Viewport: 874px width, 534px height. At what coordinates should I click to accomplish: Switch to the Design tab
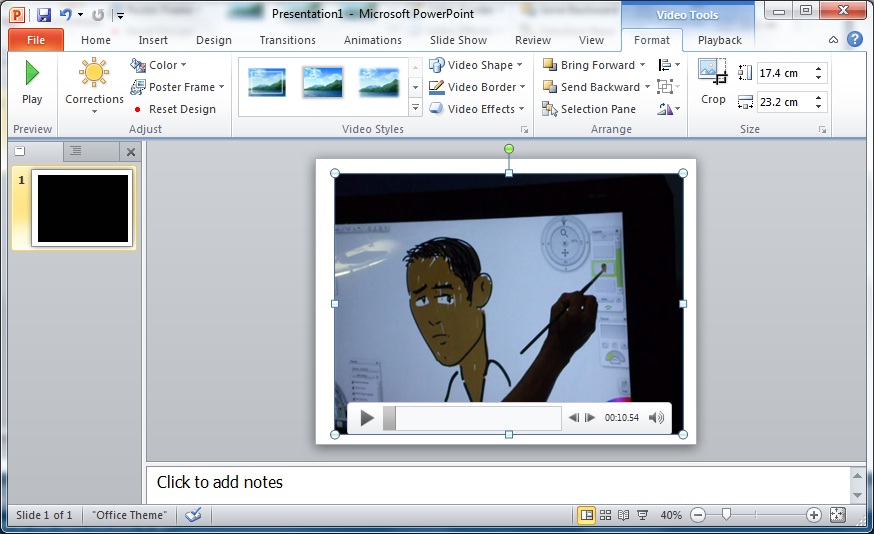(x=214, y=40)
